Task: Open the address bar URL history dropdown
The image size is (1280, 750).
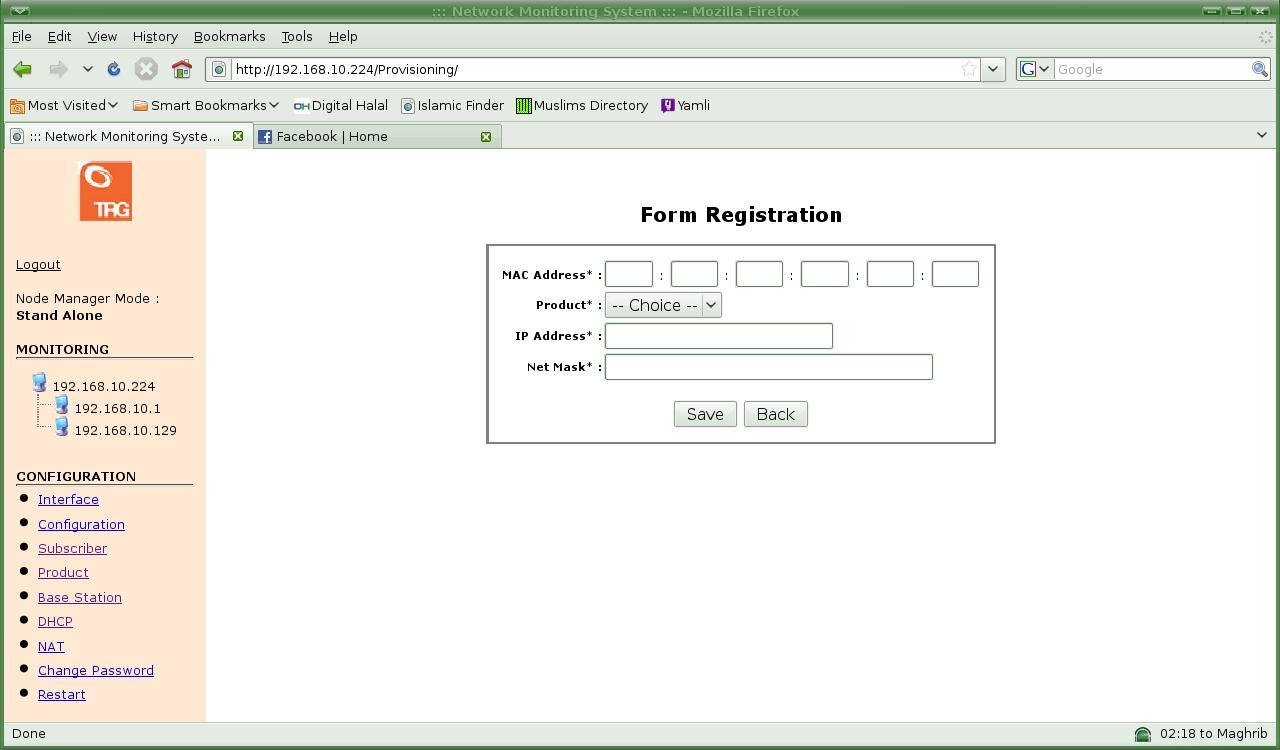Action: point(993,69)
